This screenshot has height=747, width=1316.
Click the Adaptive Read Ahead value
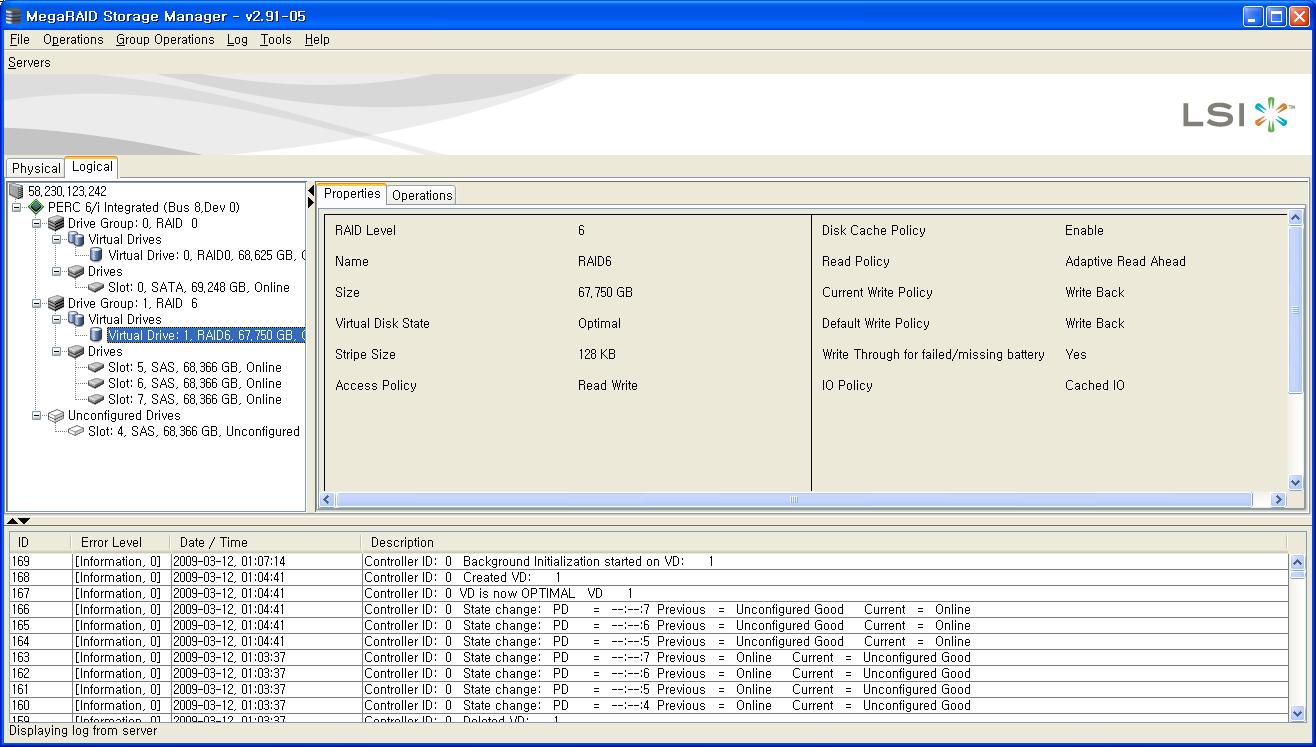pyautogui.click(x=1125, y=261)
